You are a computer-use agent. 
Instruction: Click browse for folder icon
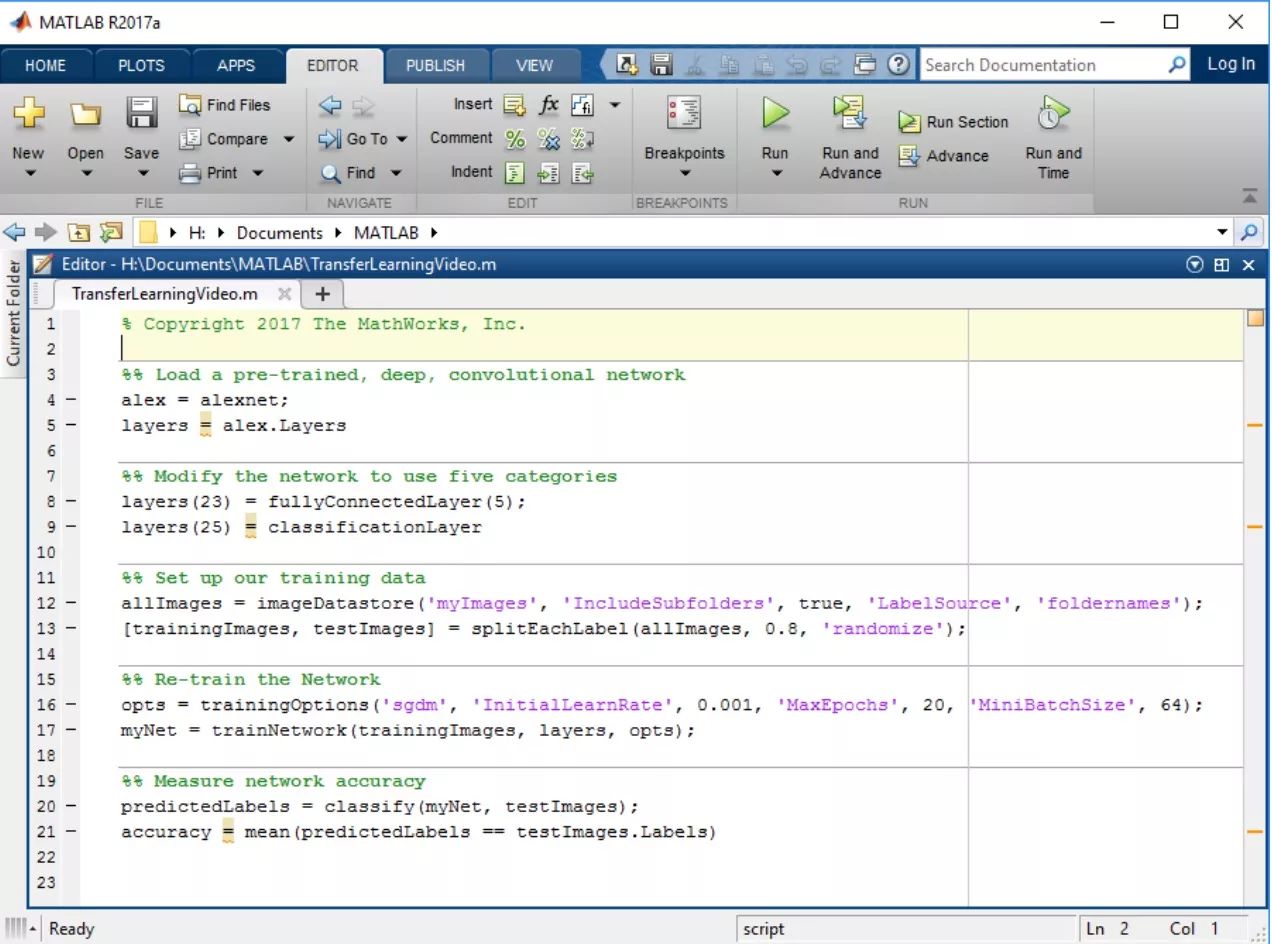pos(111,232)
